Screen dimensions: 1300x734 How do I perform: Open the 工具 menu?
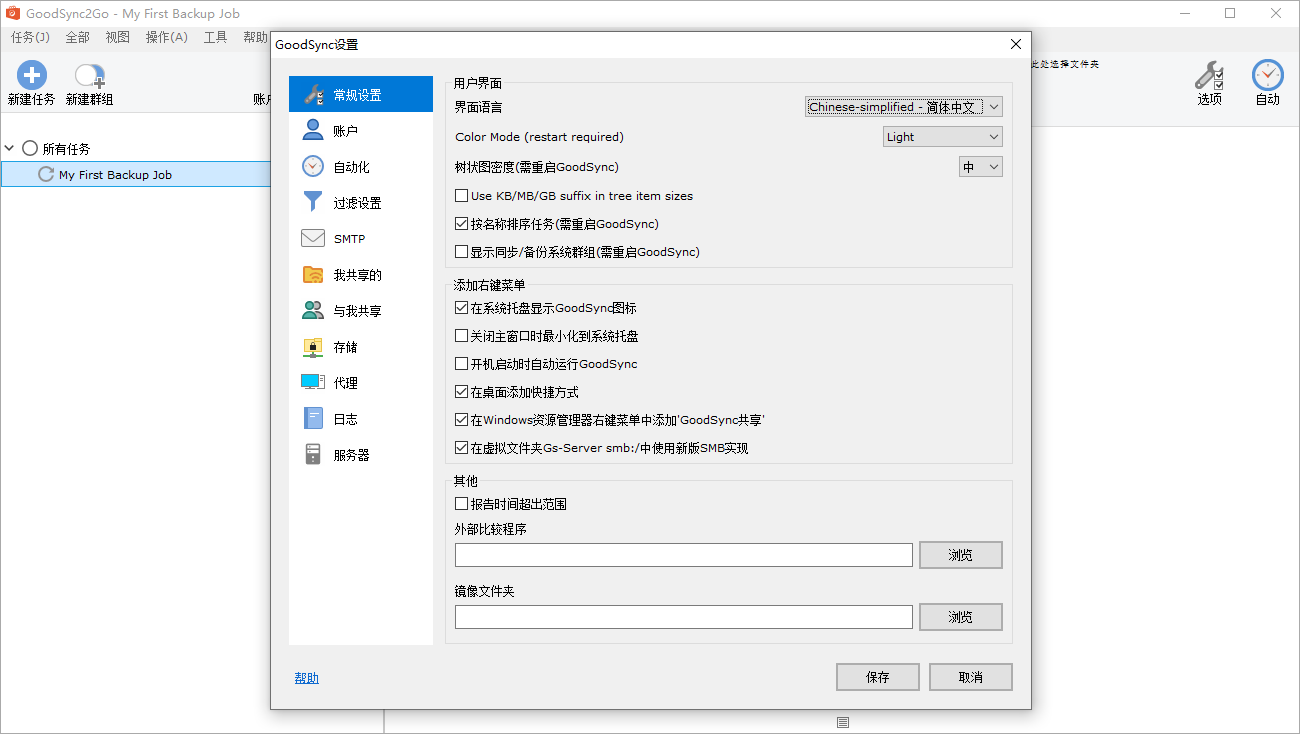point(215,36)
